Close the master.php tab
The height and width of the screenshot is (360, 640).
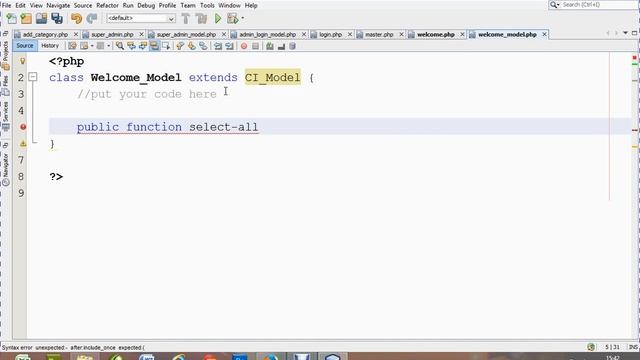(x=401, y=35)
